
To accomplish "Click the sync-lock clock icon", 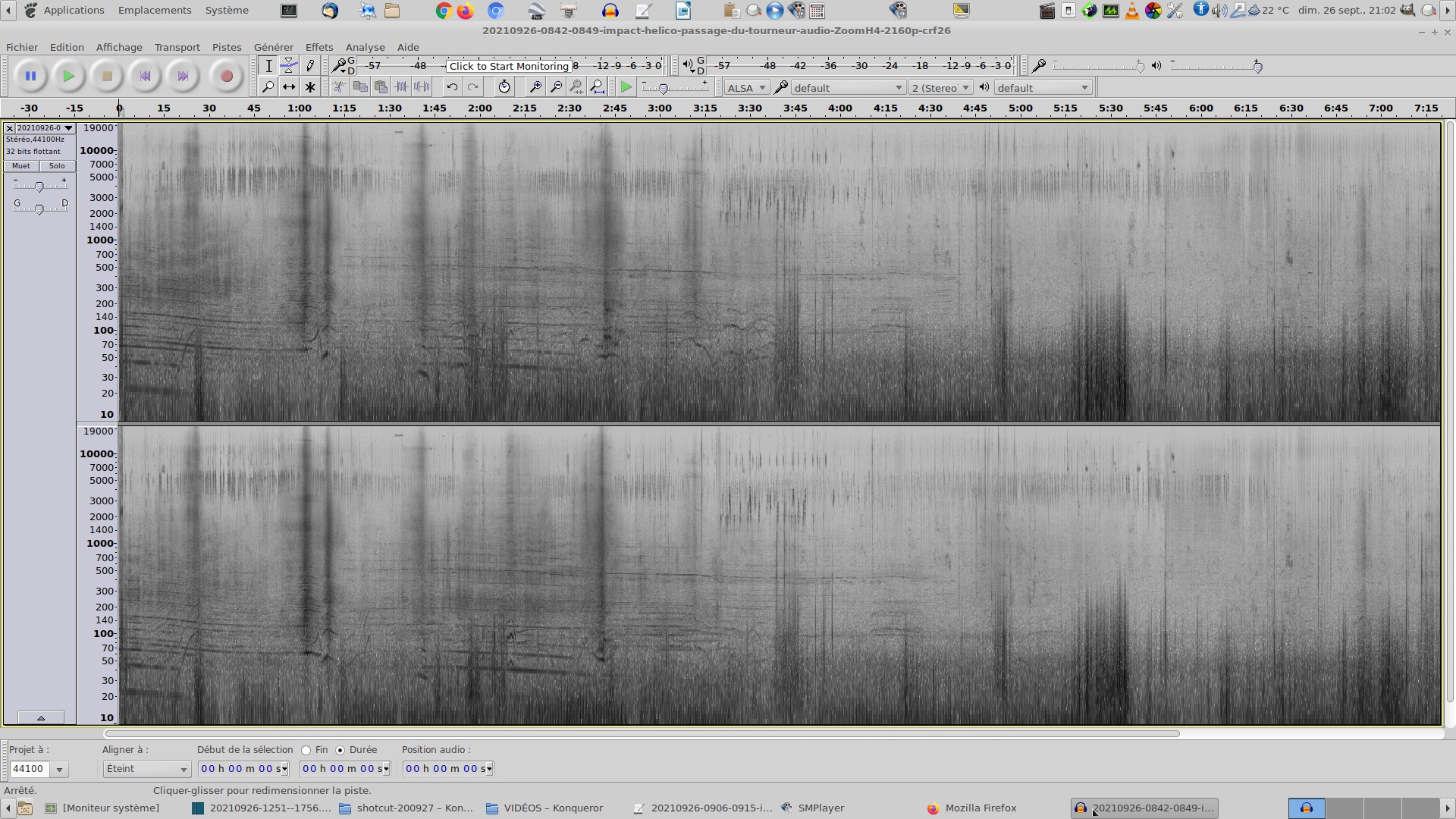I will pos(504,87).
